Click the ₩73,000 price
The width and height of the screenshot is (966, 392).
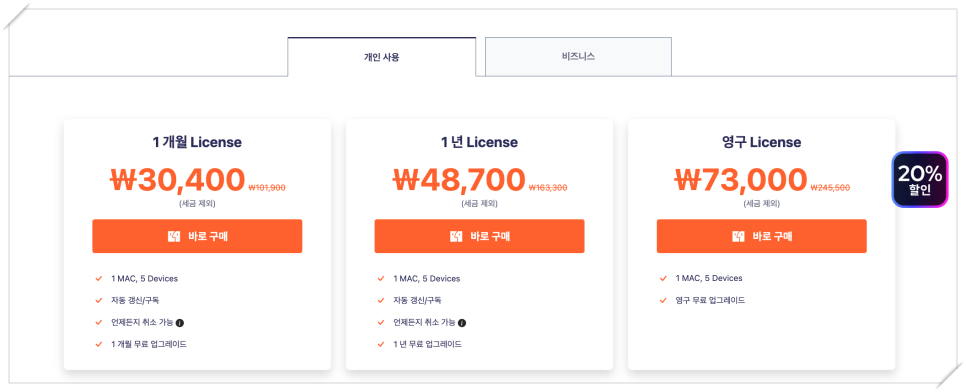(x=741, y=180)
